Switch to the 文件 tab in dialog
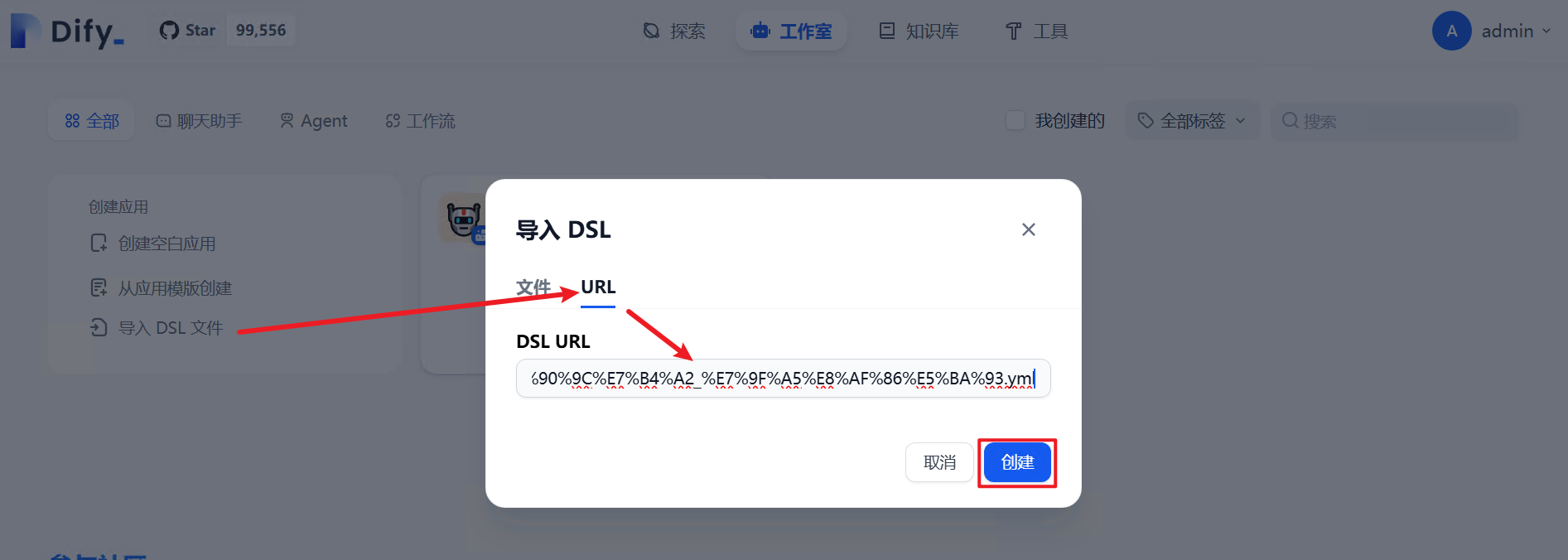 coord(533,287)
